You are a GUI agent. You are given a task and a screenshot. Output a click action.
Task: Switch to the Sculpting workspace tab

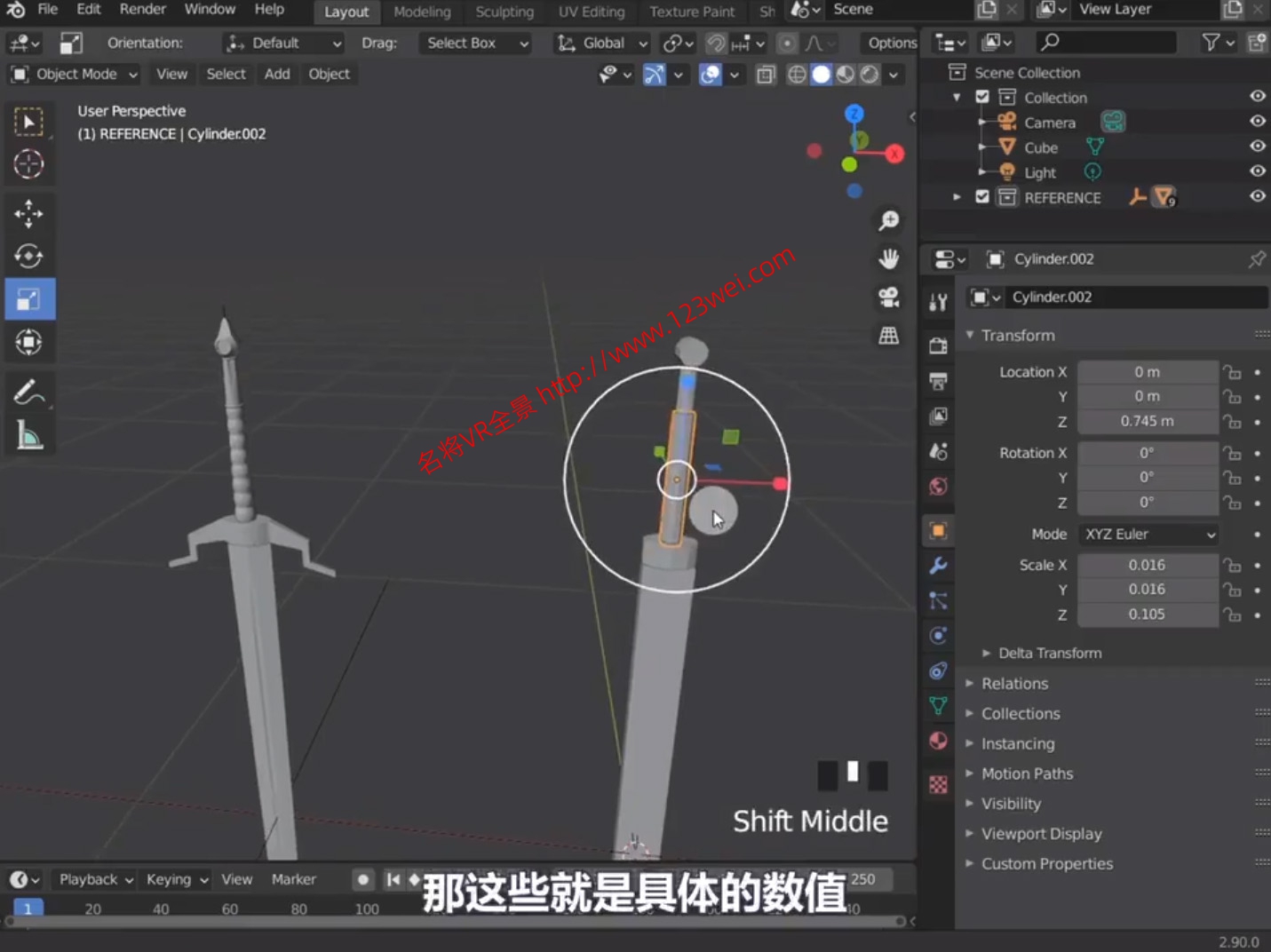(x=504, y=12)
